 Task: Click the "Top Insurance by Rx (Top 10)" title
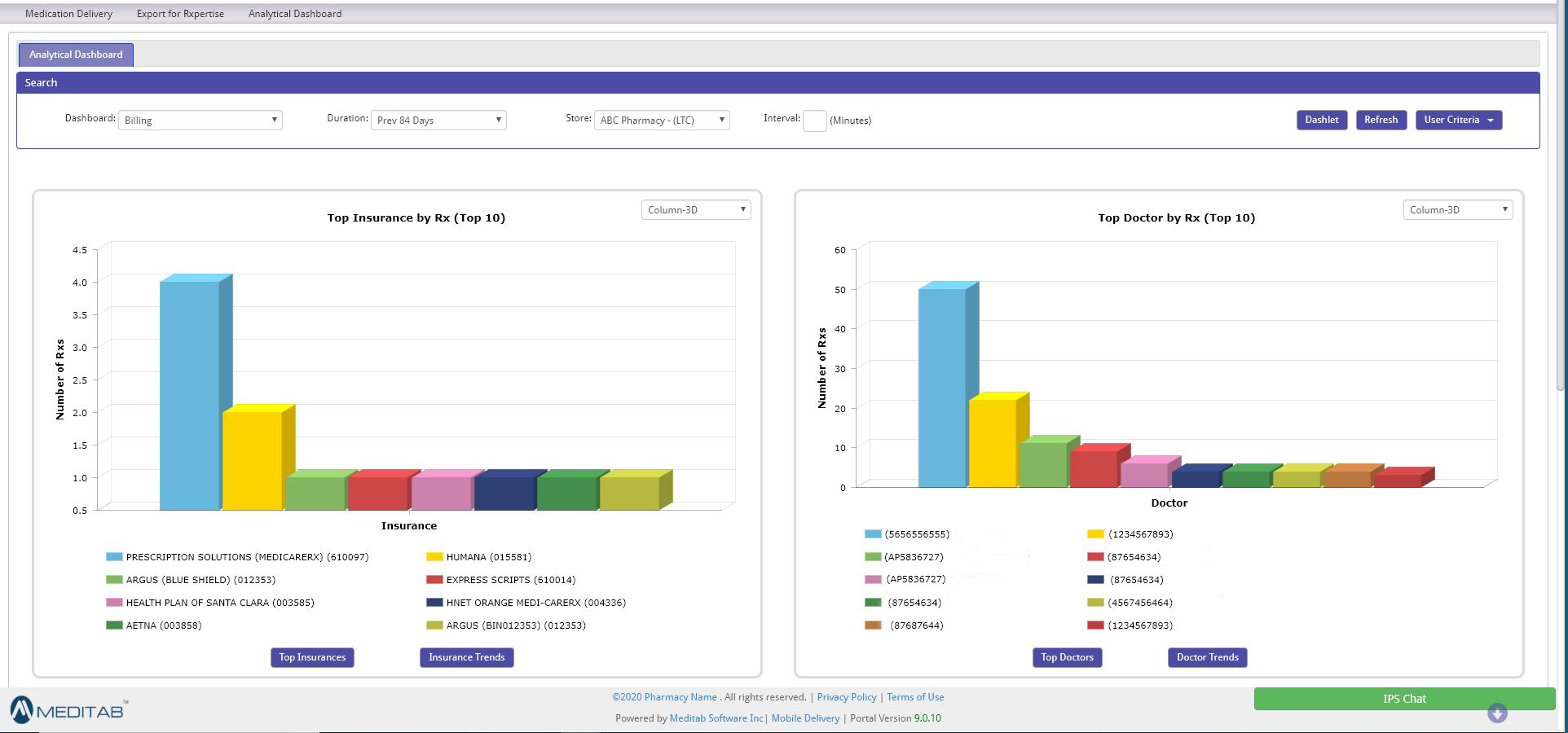pyautogui.click(x=416, y=217)
